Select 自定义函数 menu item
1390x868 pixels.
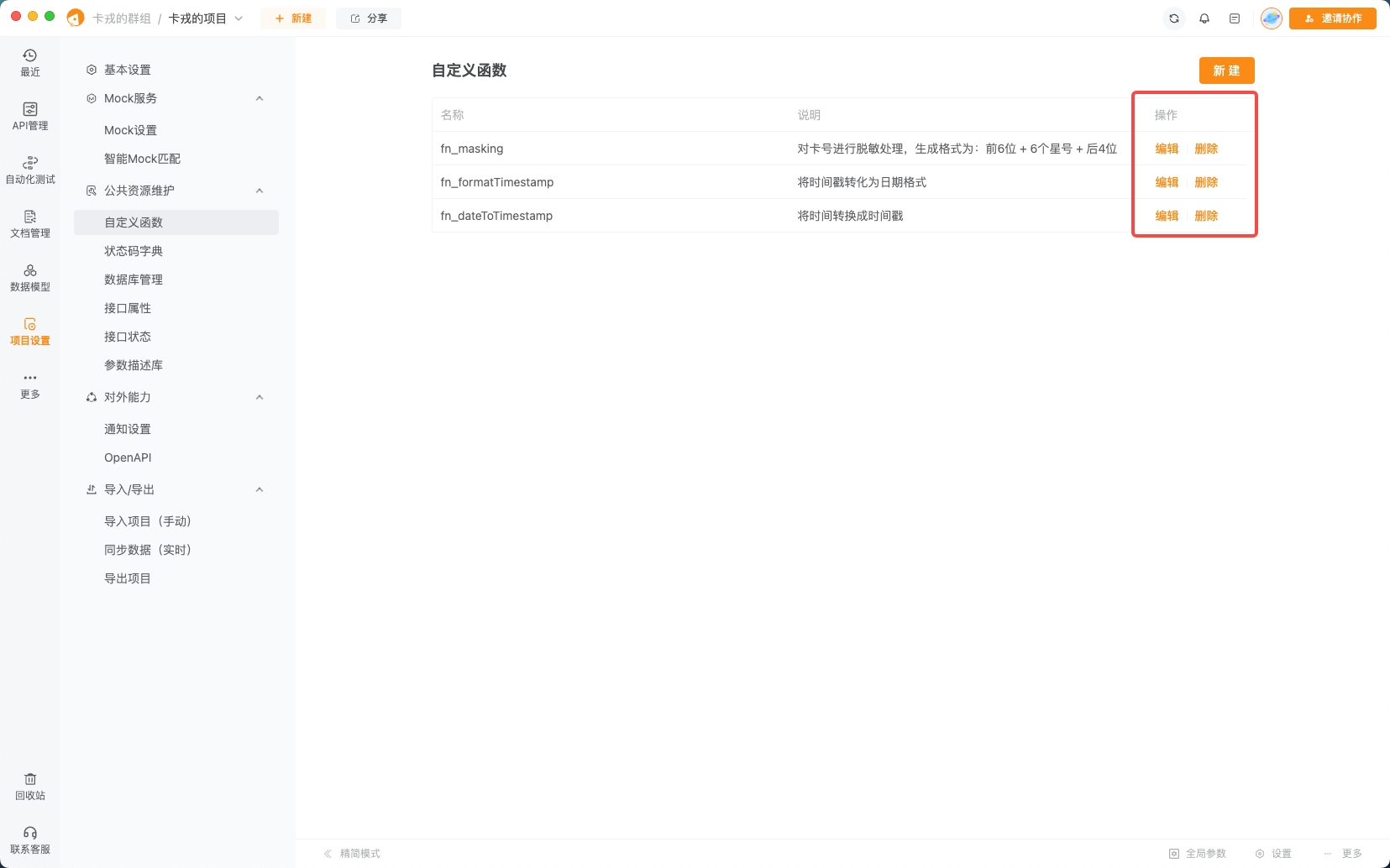click(176, 222)
